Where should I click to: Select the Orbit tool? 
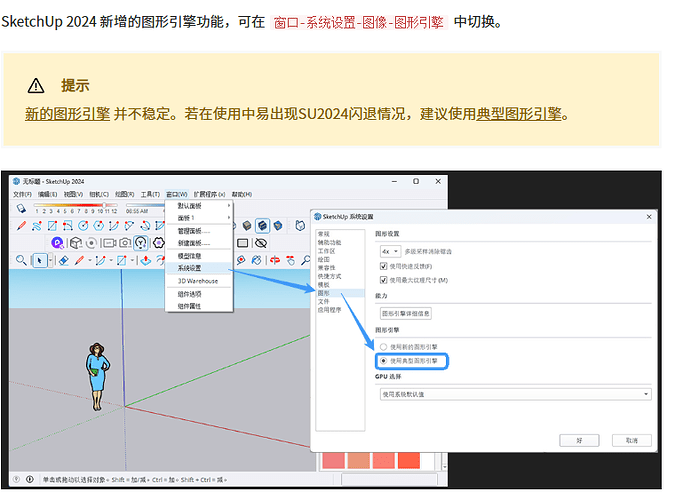275,260
